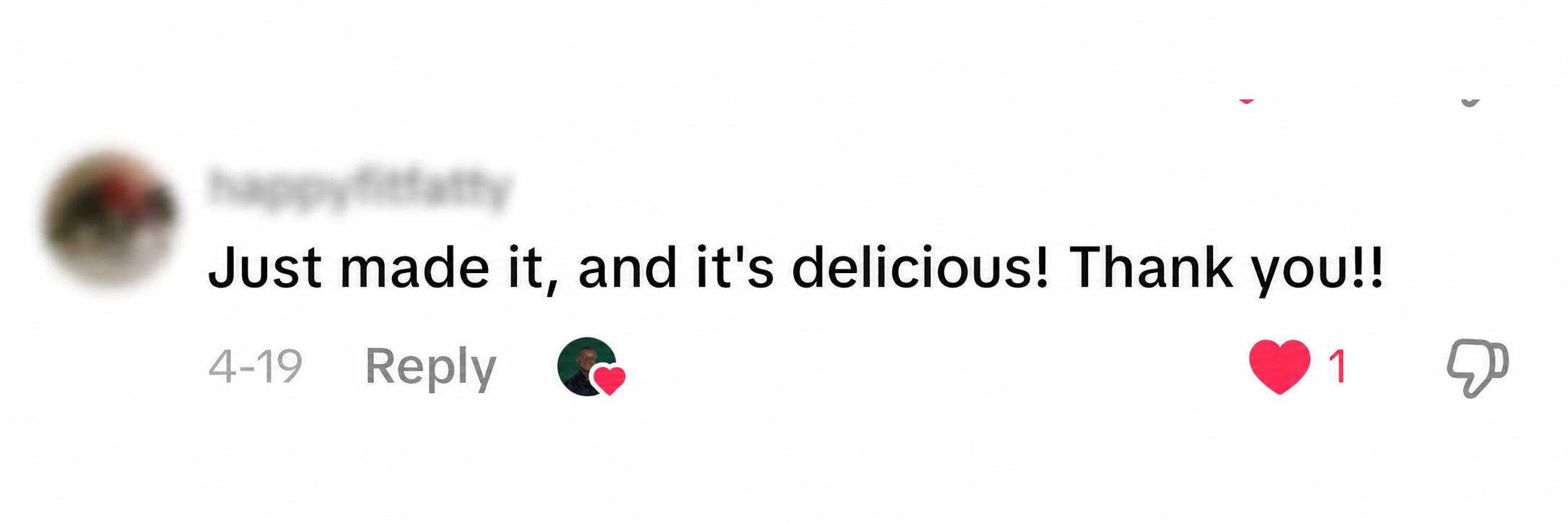This screenshot has width=1568, height=523.
Task: Click the 4-19 comment date
Action: coord(255,366)
